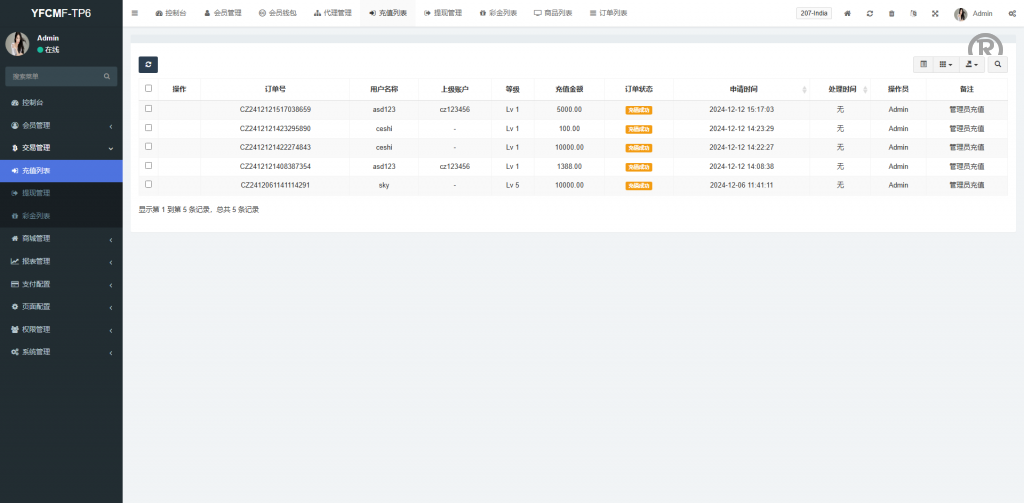The image size is (1024, 503).
Task: Open the 订单列表 tab
Action: [608, 13]
